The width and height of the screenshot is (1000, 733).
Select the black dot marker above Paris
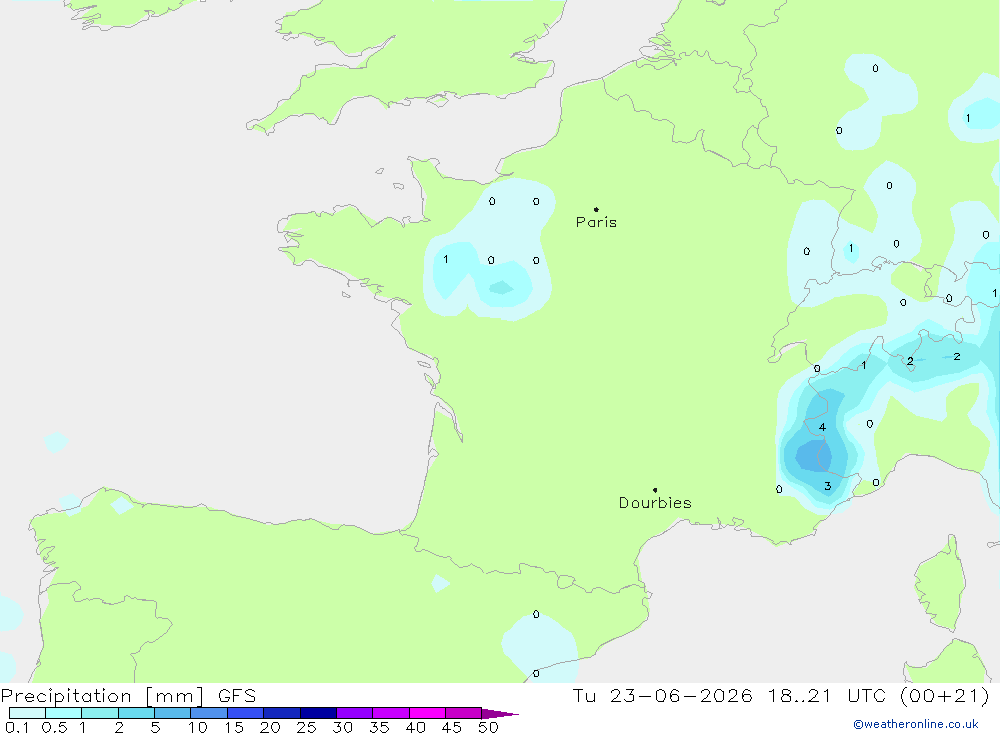coord(596,209)
